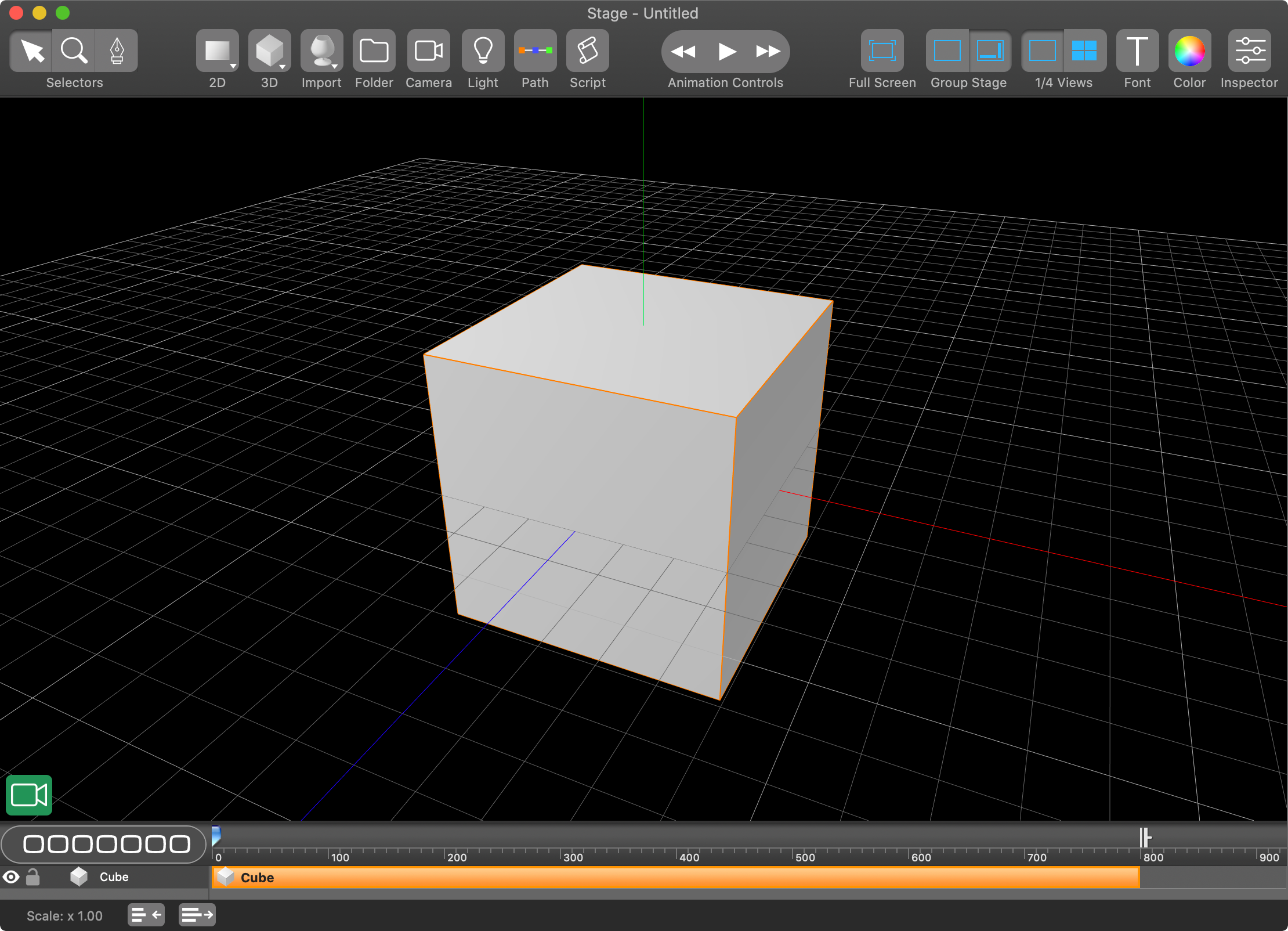Click the Cube icon in layer list
Viewport: 1288px width, 931px height.
click(x=79, y=876)
